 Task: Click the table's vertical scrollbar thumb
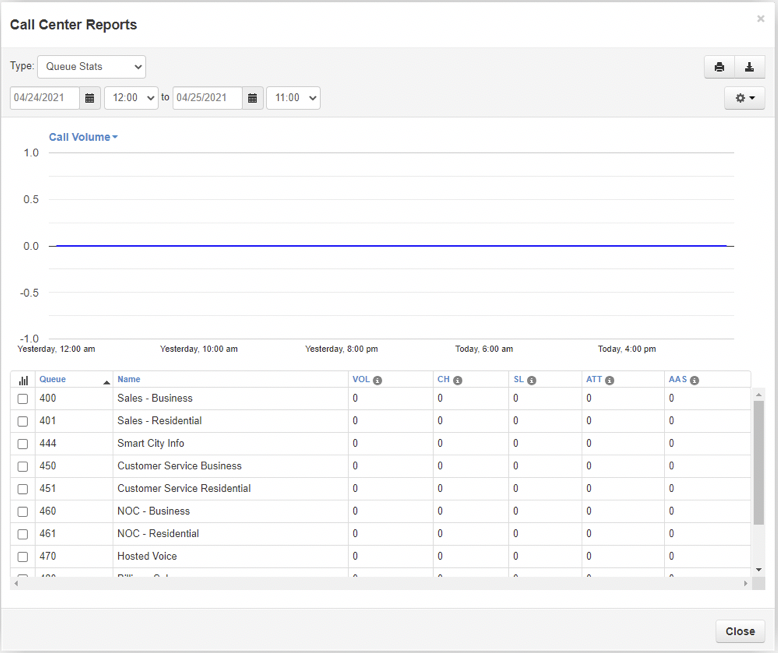point(758,460)
